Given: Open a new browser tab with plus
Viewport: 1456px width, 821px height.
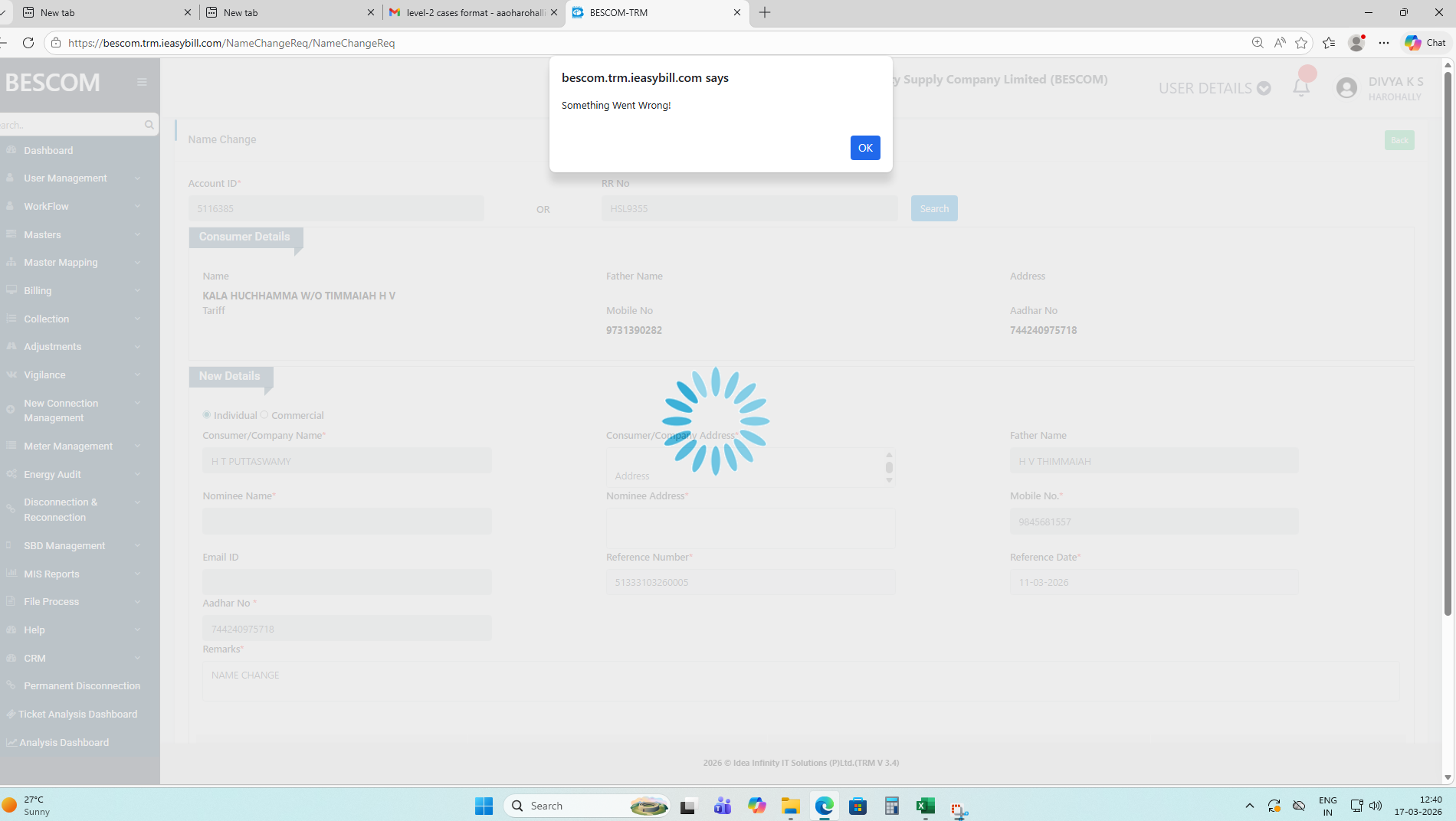Looking at the screenshot, I should (765, 12).
